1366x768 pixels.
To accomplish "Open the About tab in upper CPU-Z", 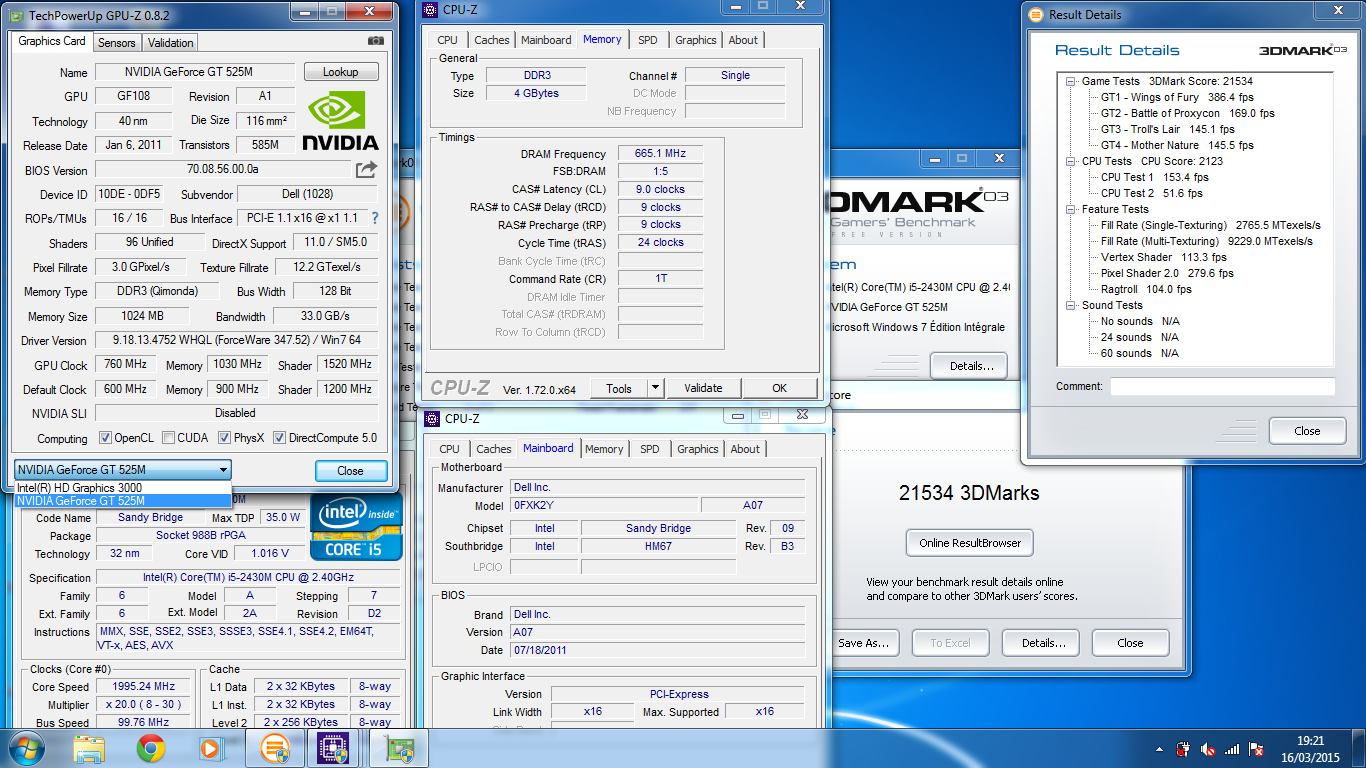I will click(x=743, y=40).
